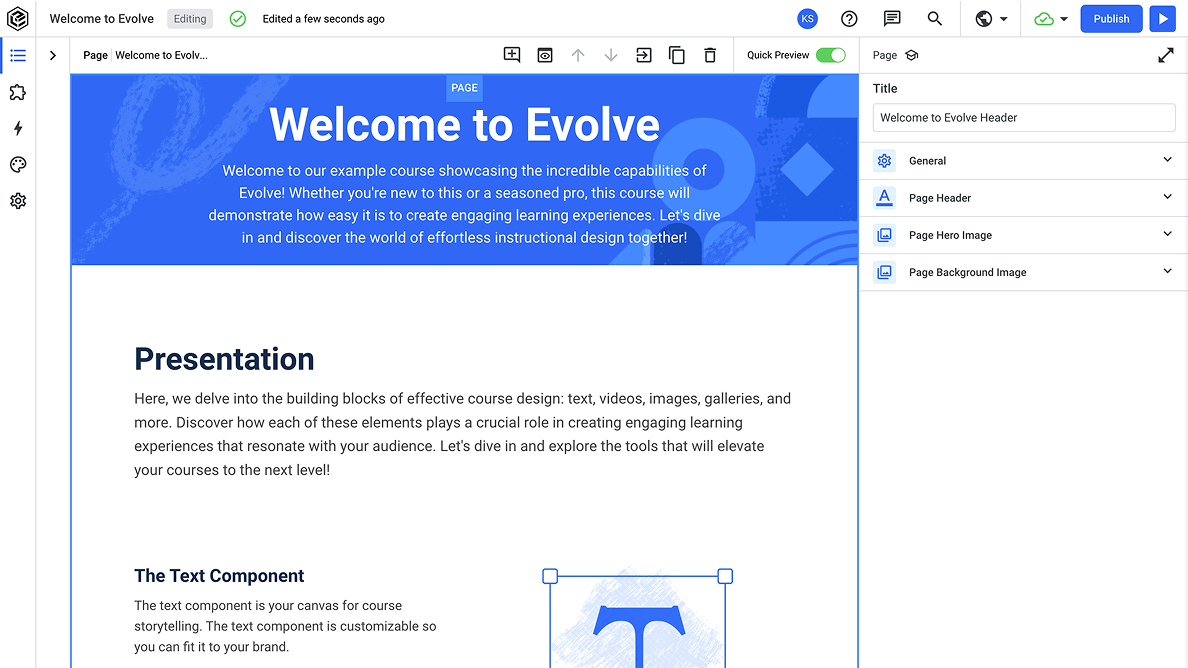Click the green cloud sync status icon
The image size is (1188, 668).
[1043, 18]
